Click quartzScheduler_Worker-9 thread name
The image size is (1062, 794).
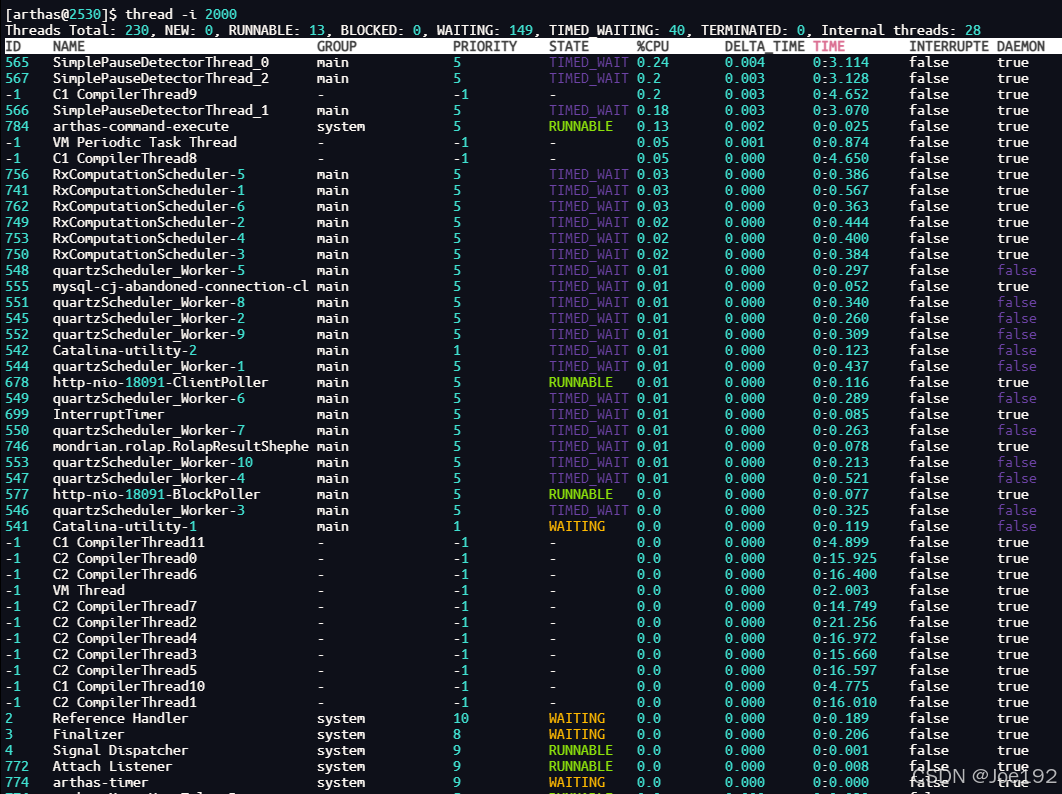[149, 335]
